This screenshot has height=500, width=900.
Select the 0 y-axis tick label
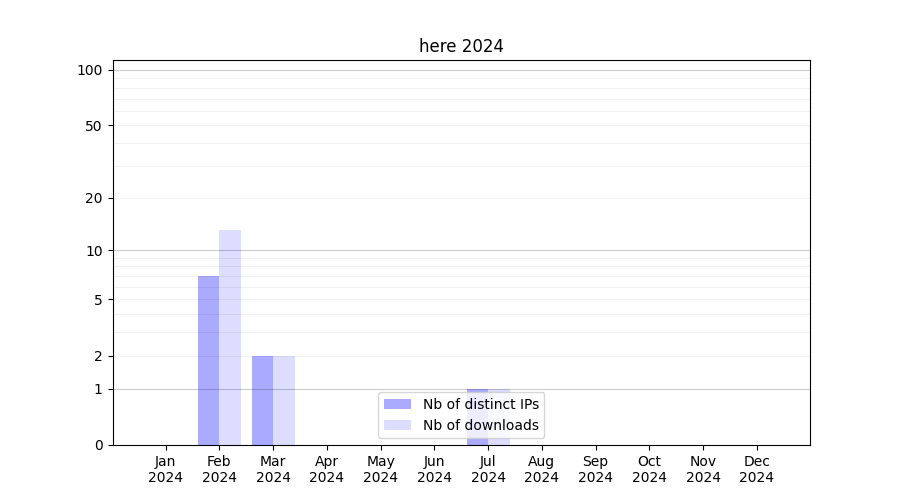click(98, 445)
